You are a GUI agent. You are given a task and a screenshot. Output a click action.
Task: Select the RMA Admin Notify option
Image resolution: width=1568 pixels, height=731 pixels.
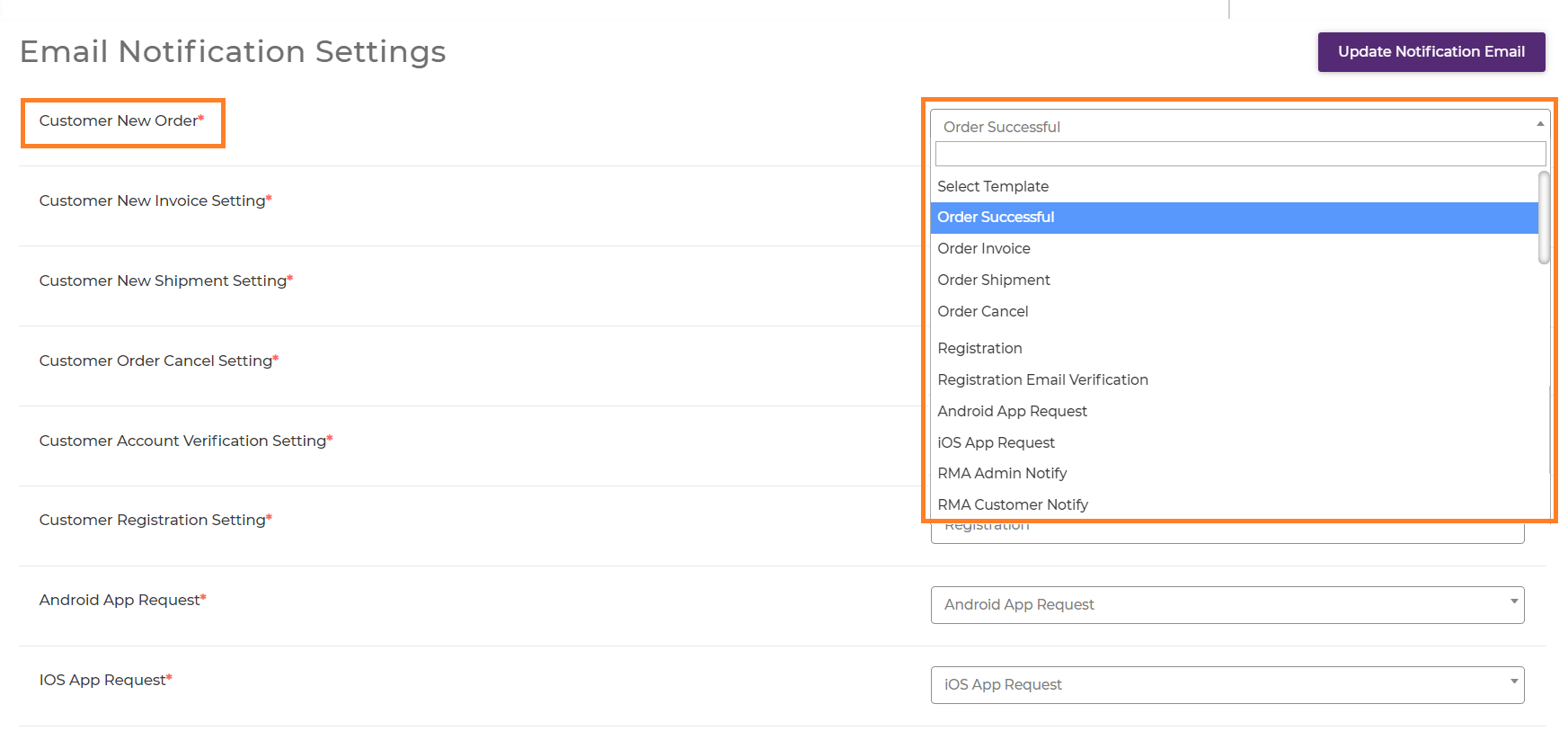(x=1002, y=474)
